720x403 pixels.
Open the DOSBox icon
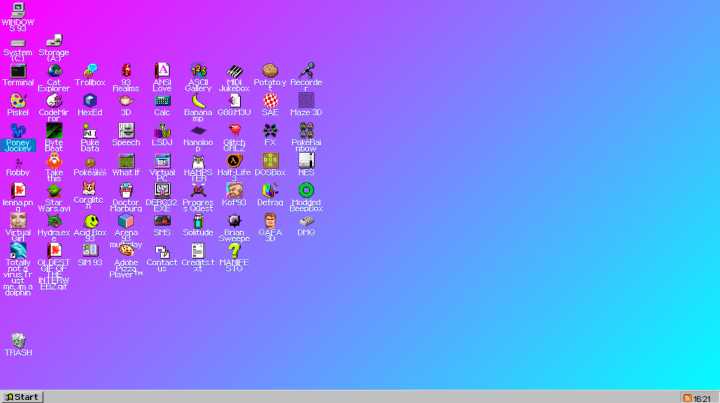(270, 161)
